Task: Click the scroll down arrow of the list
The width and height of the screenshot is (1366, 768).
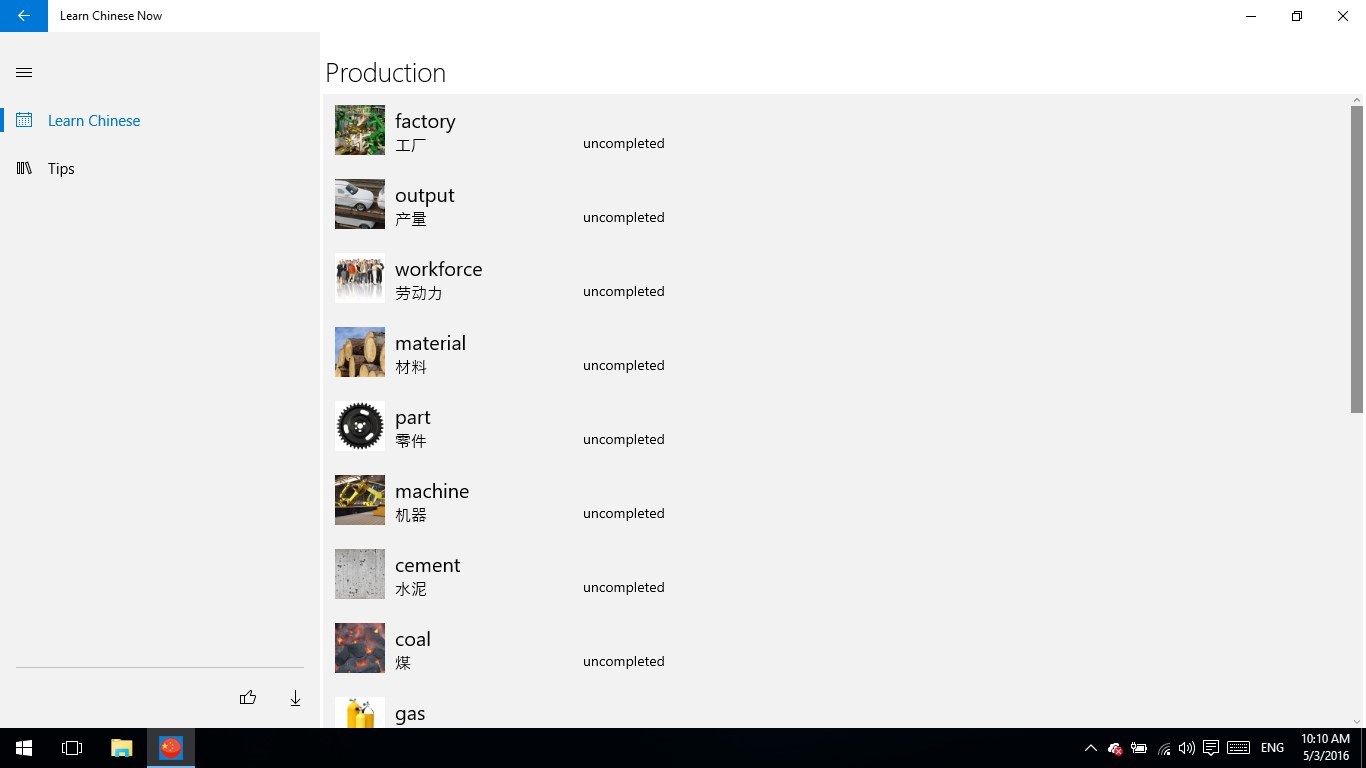Action: pyautogui.click(x=1357, y=721)
